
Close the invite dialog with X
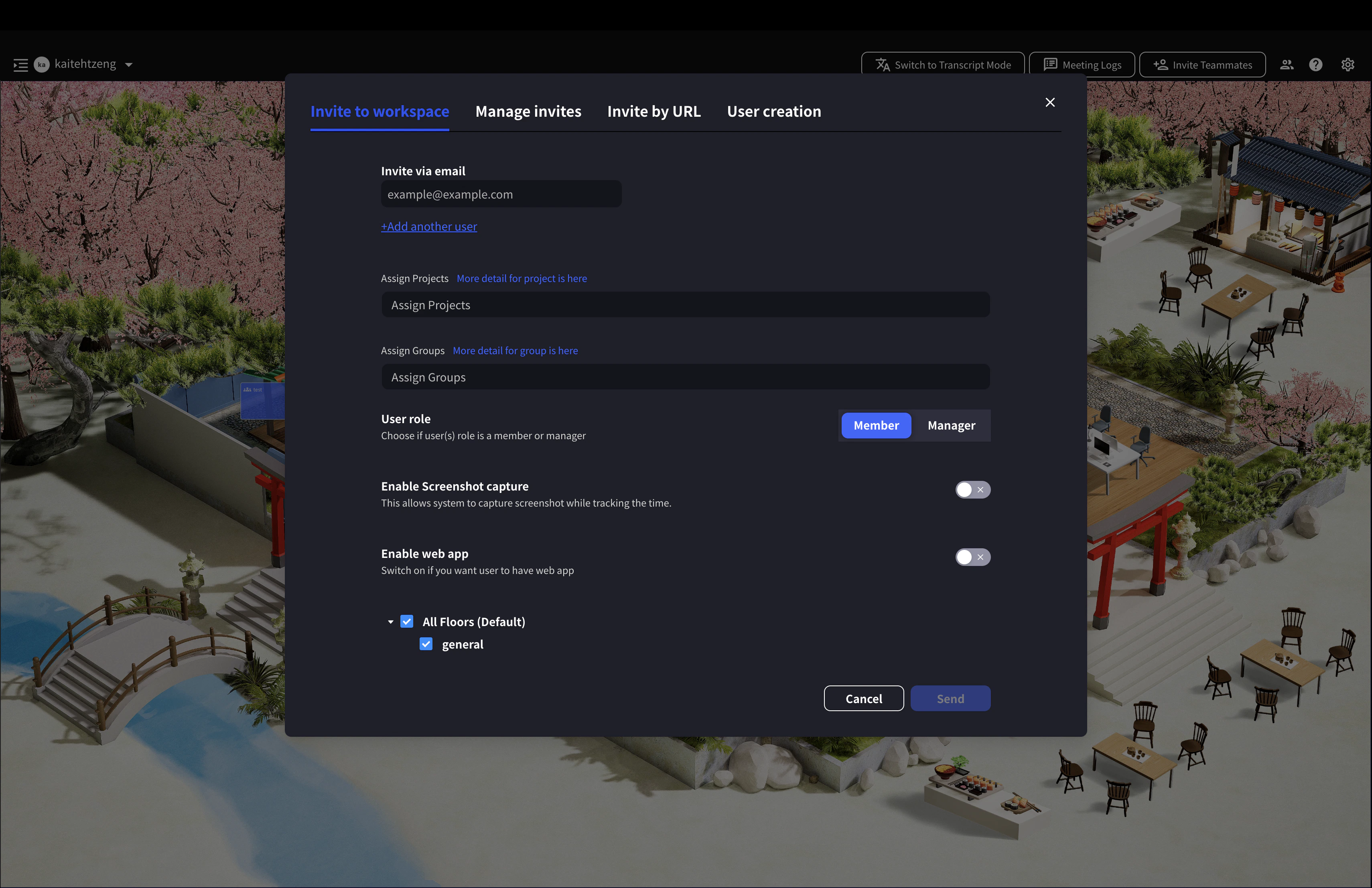pyautogui.click(x=1050, y=102)
